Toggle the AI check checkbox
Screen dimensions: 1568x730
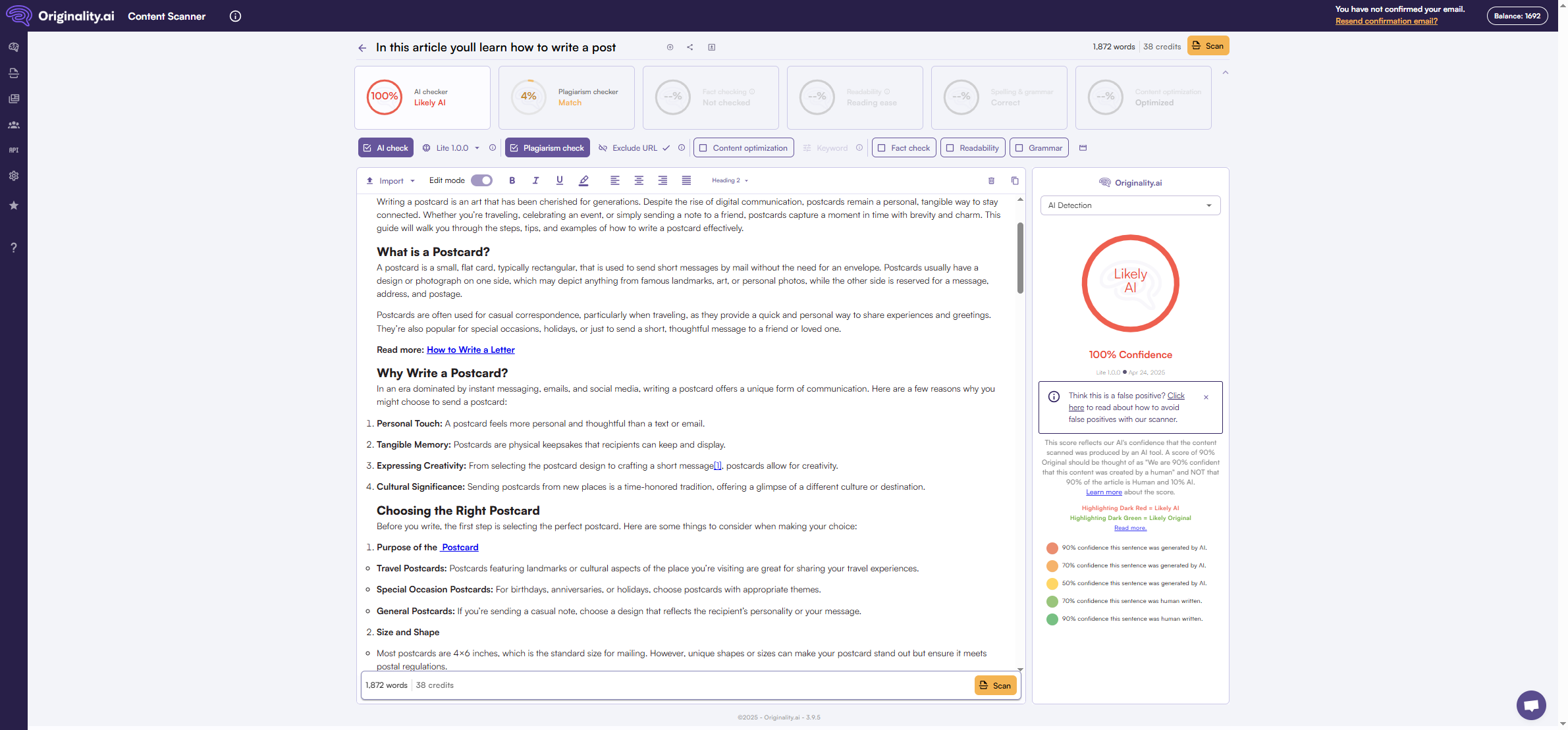coord(386,148)
